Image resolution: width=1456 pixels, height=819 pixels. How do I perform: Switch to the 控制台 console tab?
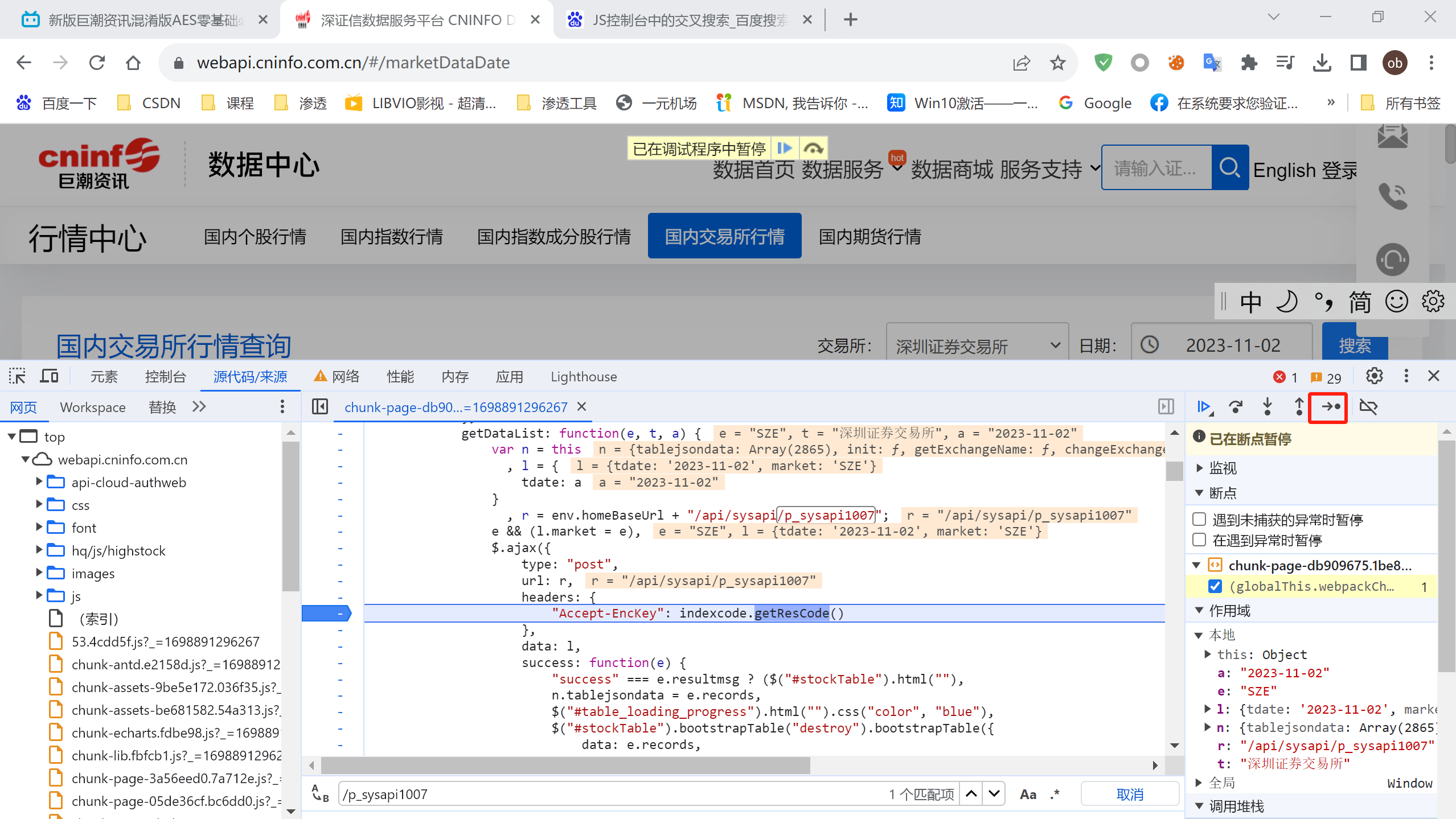click(x=165, y=376)
